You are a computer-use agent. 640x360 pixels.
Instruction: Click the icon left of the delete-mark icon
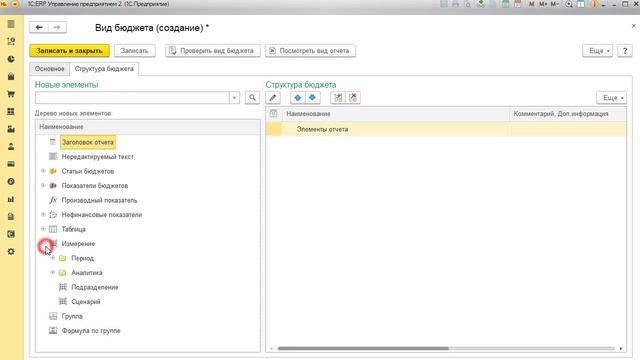click(x=338, y=98)
